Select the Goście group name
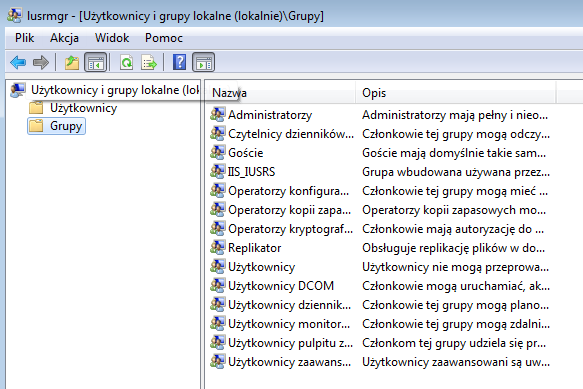The height and width of the screenshot is (389, 583). [245, 153]
